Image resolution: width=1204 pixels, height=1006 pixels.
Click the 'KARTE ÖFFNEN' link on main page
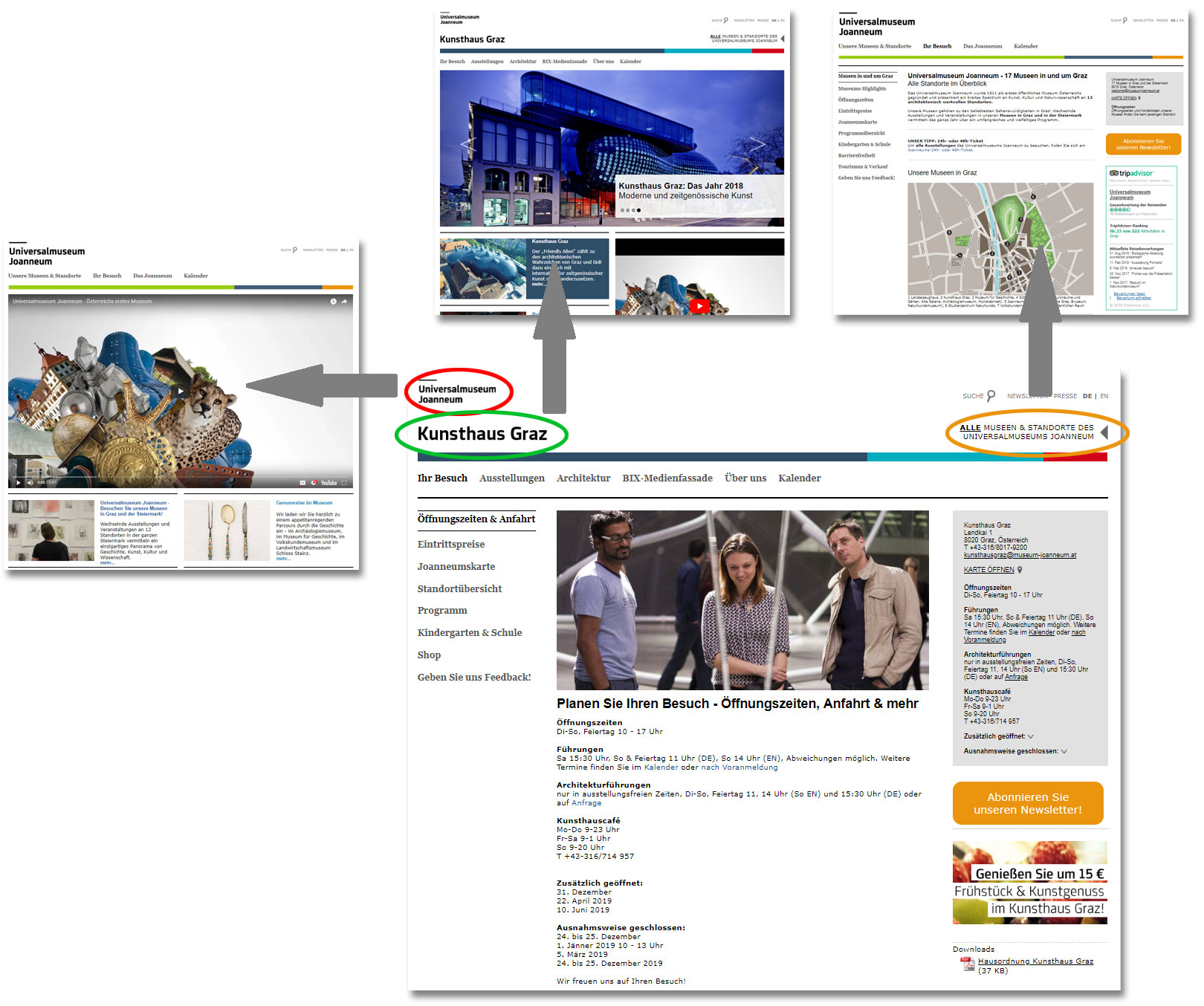pos(988,570)
